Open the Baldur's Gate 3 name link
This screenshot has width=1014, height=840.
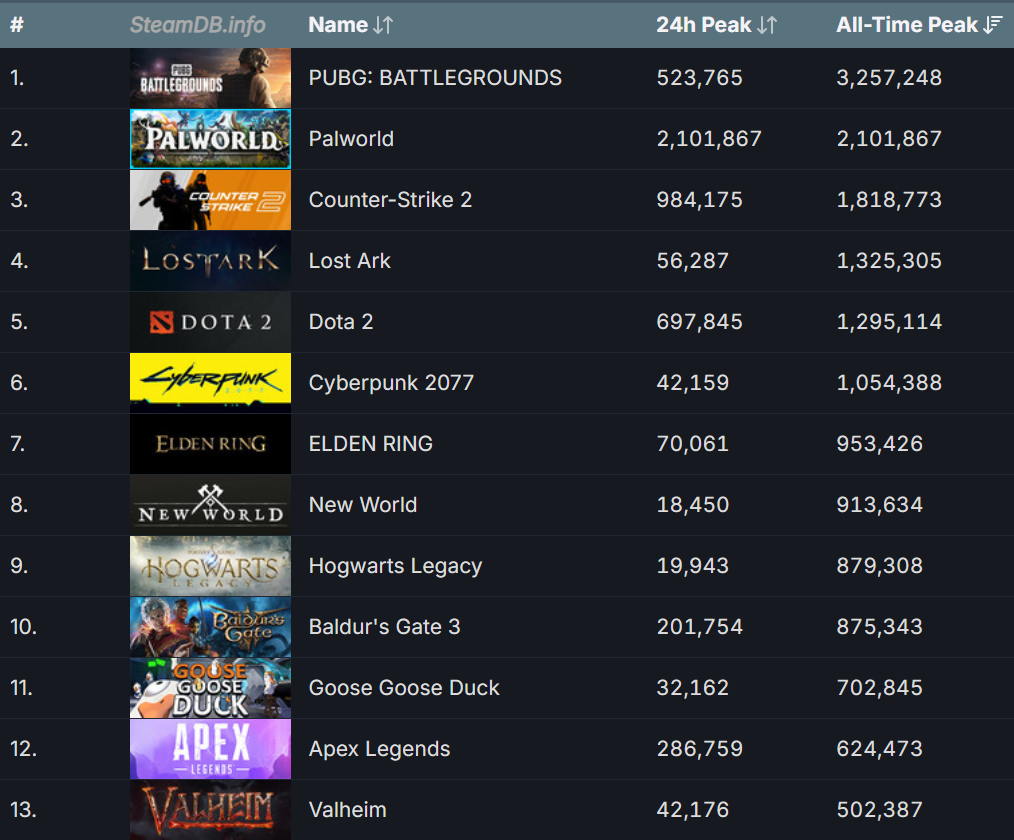384,627
